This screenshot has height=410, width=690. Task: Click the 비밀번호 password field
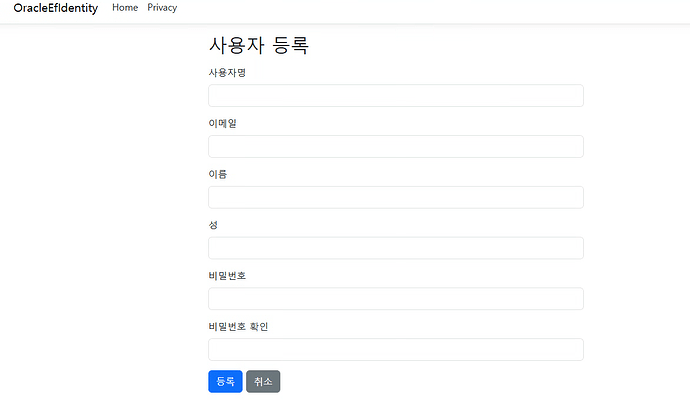(x=396, y=299)
